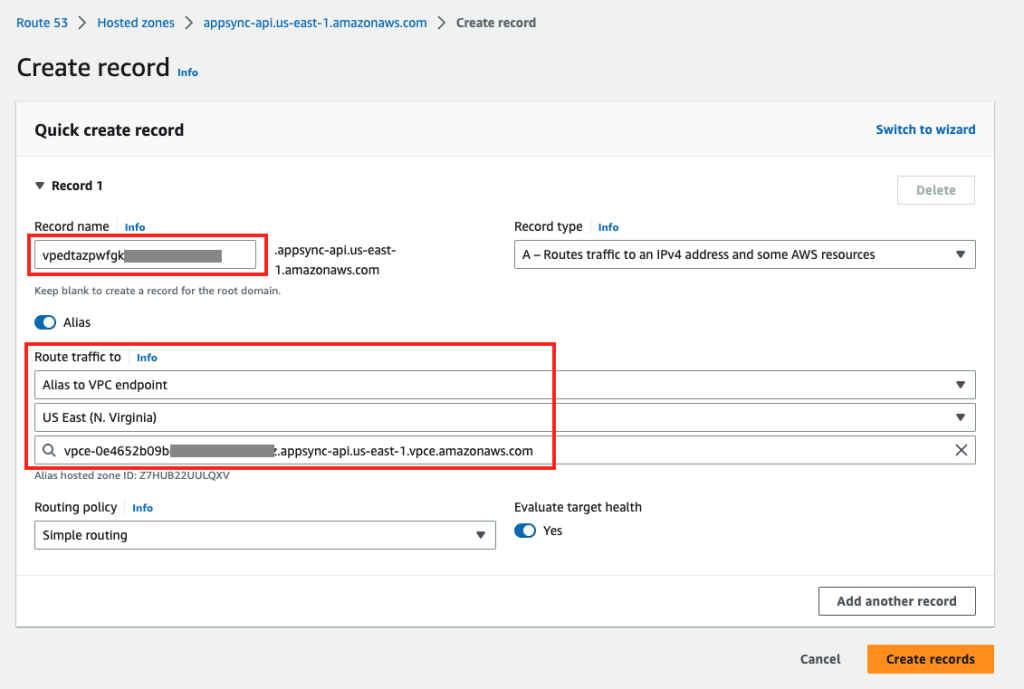Open the Info help beside Record name
The width and height of the screenshot is (1024, 689).
click(x=134, y=227)
